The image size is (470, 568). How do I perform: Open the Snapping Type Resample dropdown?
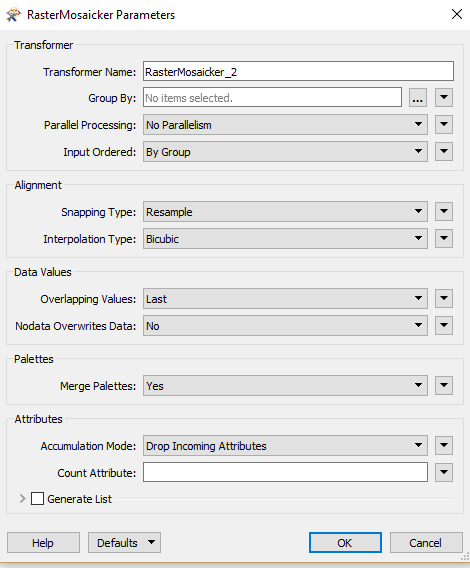click(285, 212)
